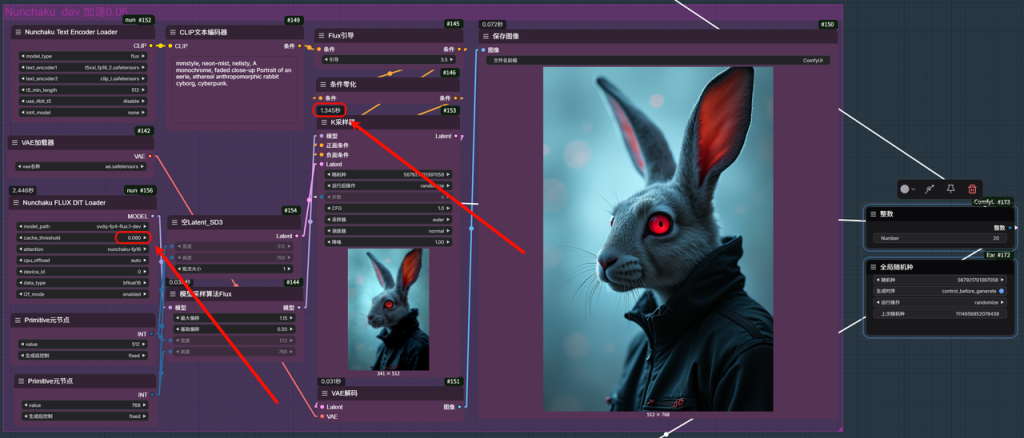Open the attention dropdown in FLUX DiT Loader
Image resolution: width=1024 pixels, height=438 pixels.
tap(85, 248)
